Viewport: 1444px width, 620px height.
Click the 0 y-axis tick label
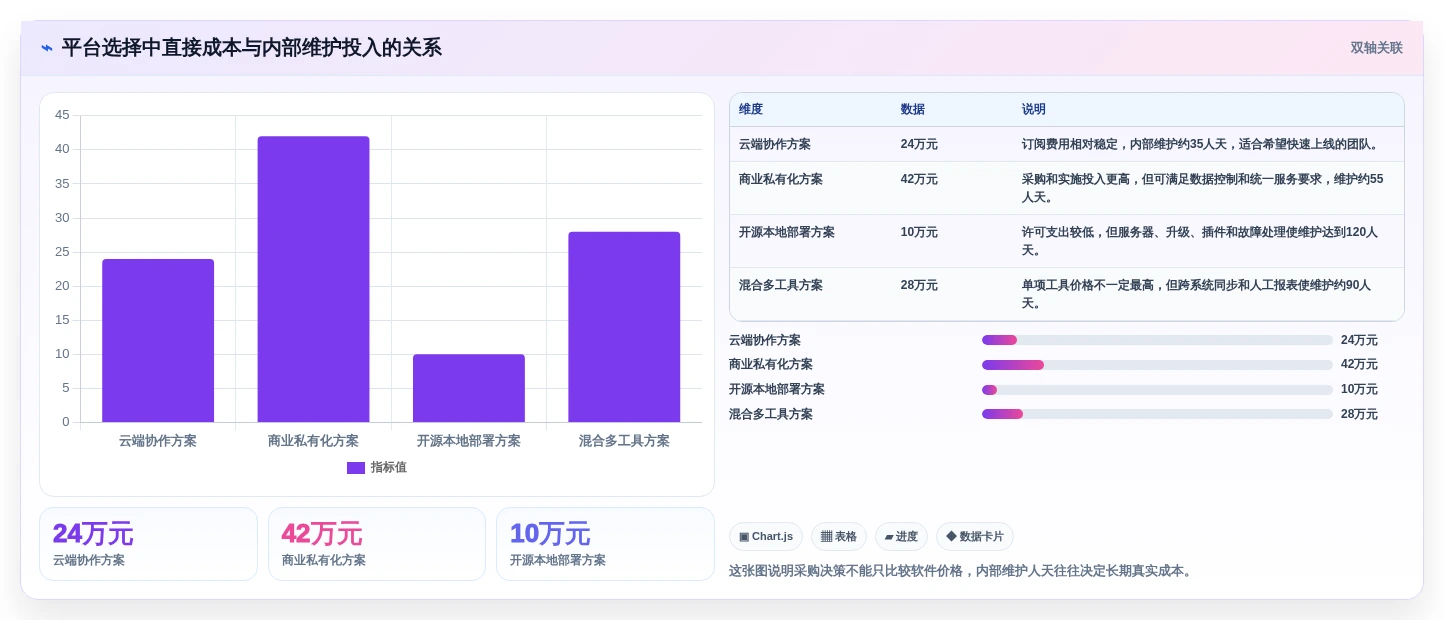coord(66,422)
